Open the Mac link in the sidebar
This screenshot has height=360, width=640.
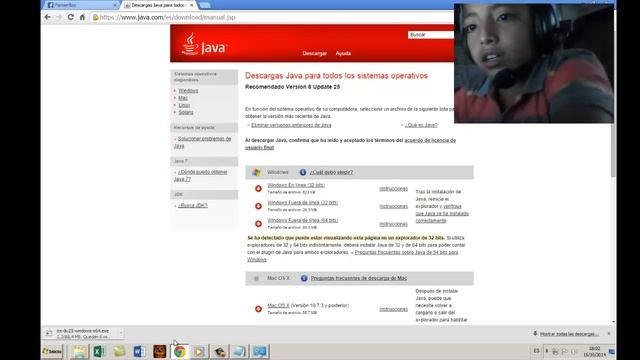point(183,98)
